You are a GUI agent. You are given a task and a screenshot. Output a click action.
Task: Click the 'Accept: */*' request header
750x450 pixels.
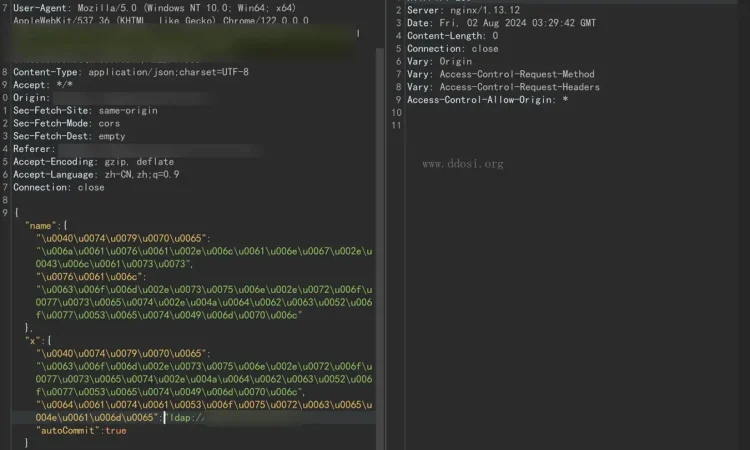[43, 85]
